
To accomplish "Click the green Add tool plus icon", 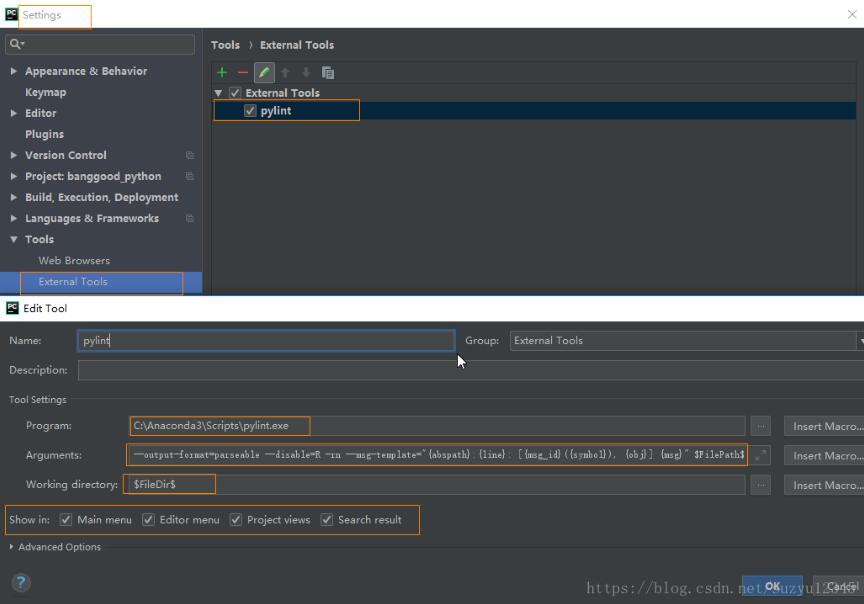I will point(222,72).
